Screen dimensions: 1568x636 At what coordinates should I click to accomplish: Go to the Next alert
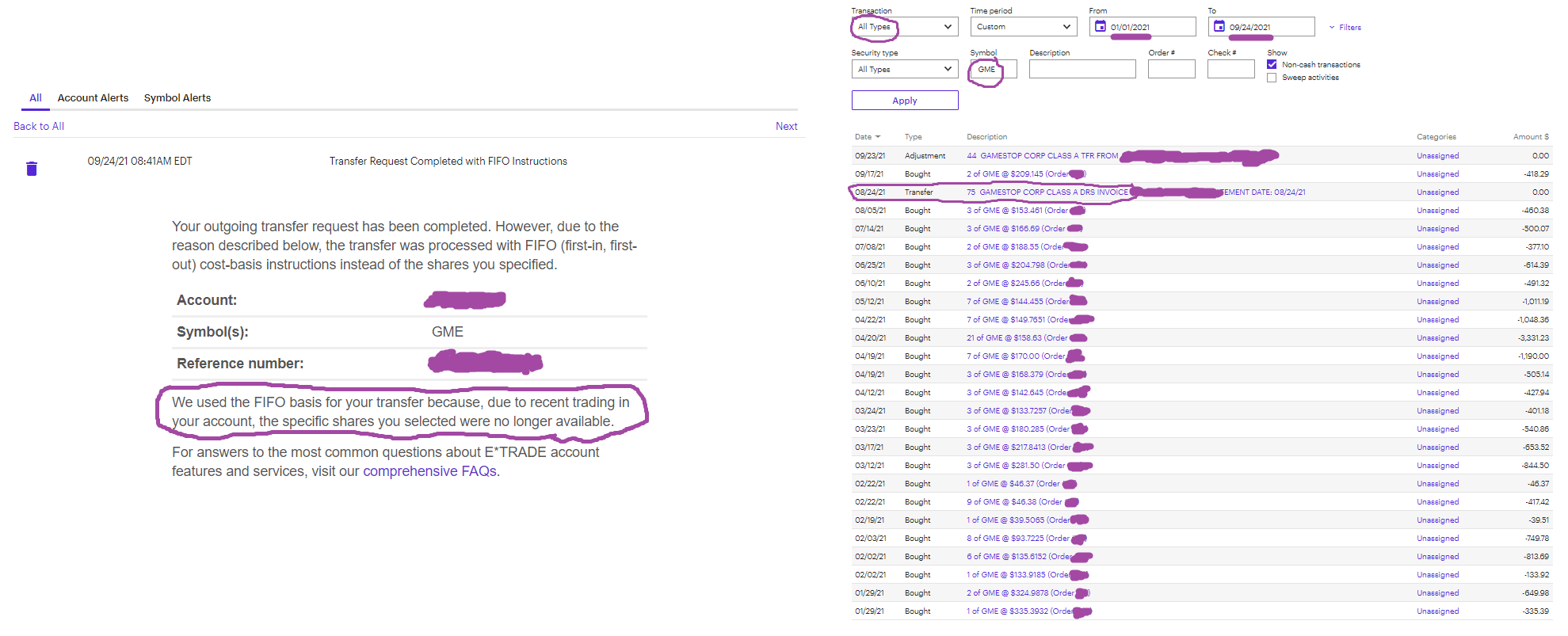[787, 126]
